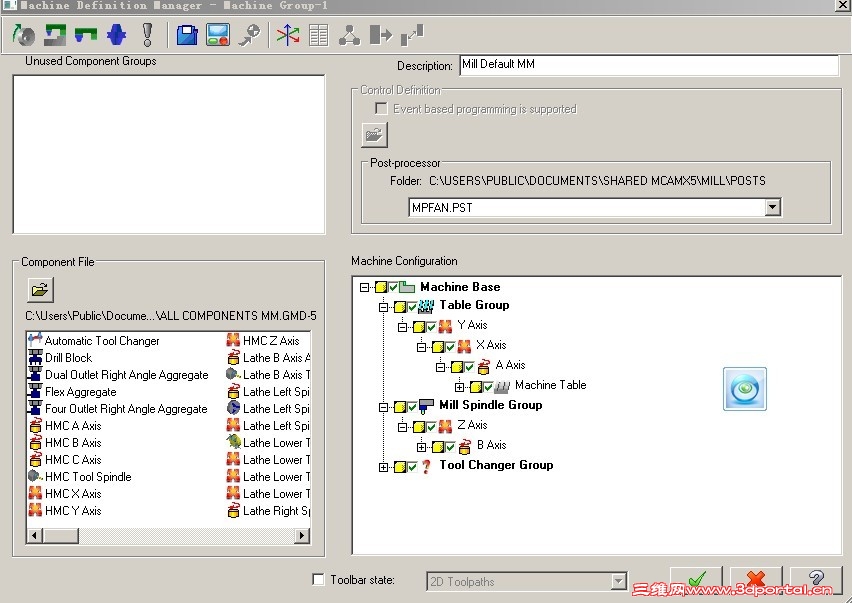Click component list scrollbar left arrow

pos(34,536)
